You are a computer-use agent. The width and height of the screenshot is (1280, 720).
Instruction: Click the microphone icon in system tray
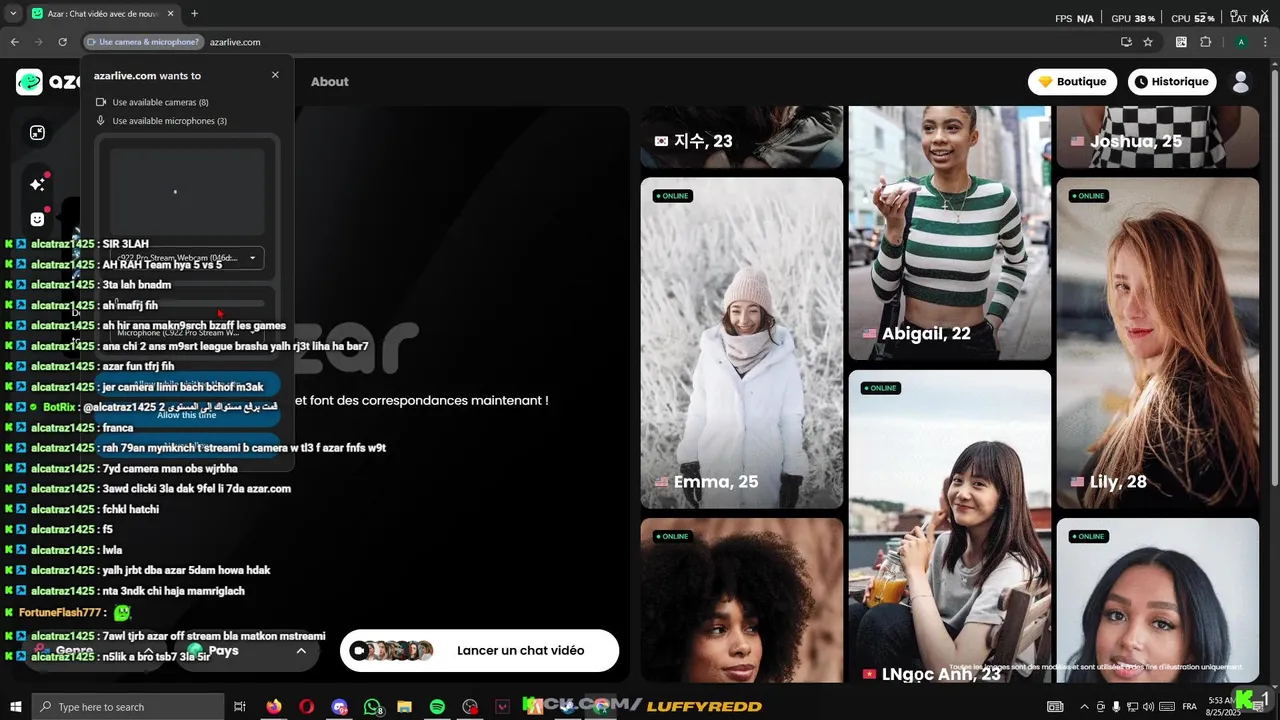point(1116,707)
